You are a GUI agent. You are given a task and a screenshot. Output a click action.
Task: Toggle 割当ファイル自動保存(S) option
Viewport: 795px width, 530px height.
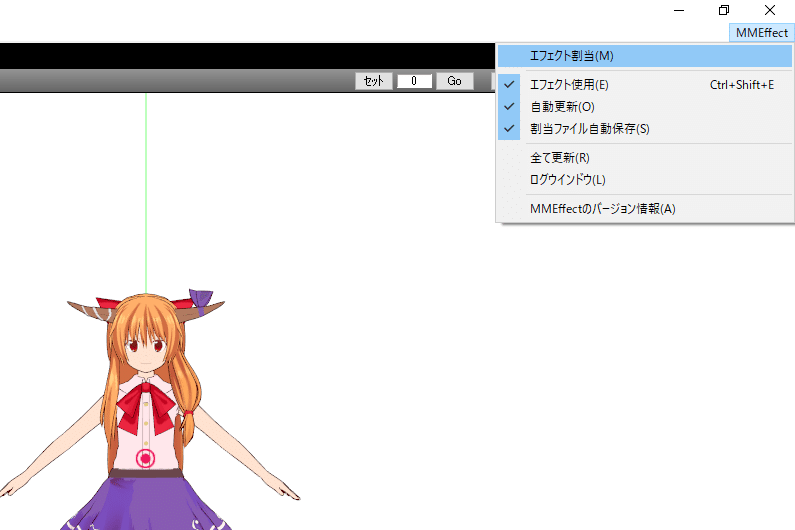644,129
